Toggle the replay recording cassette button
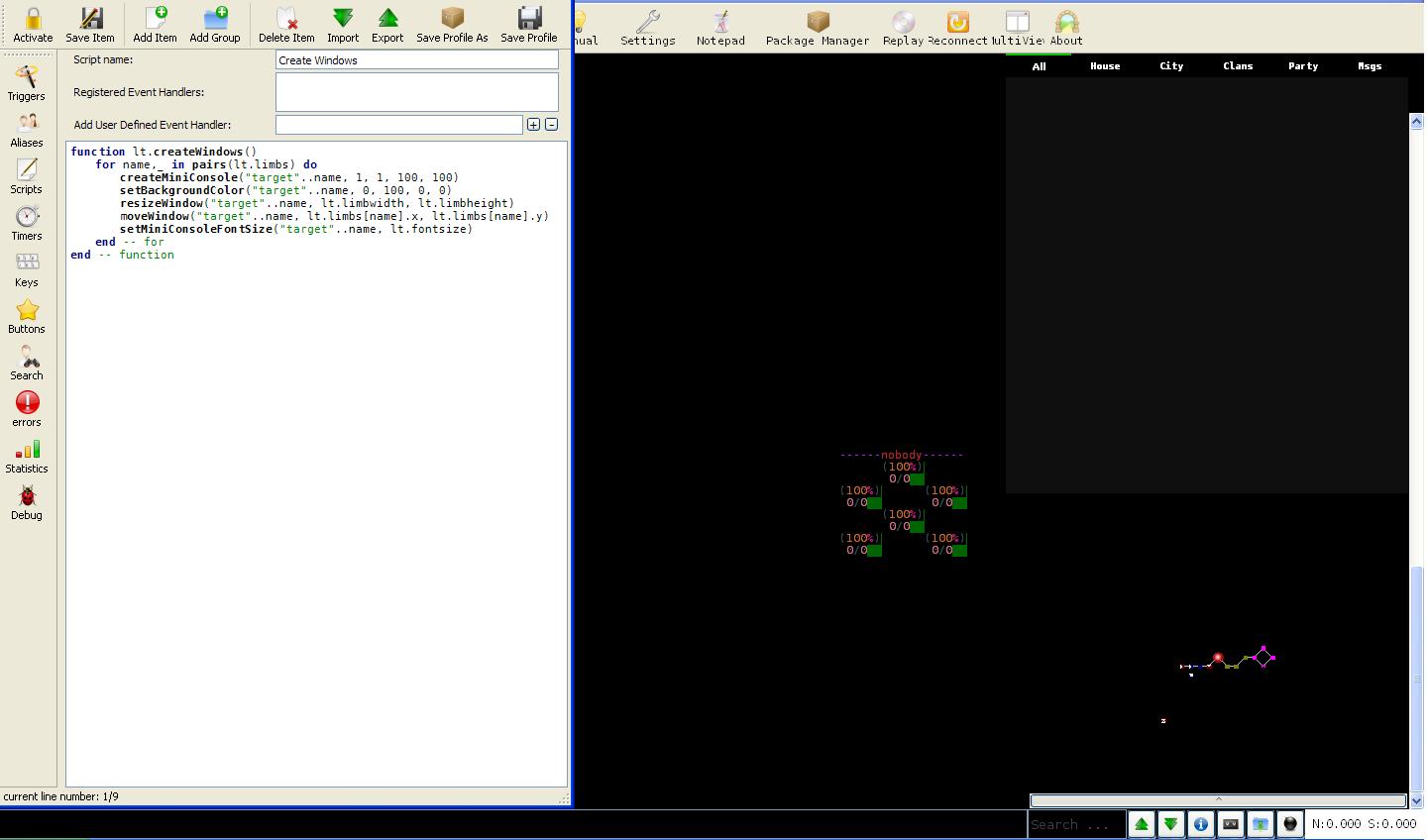 [x=1231, y=824]
